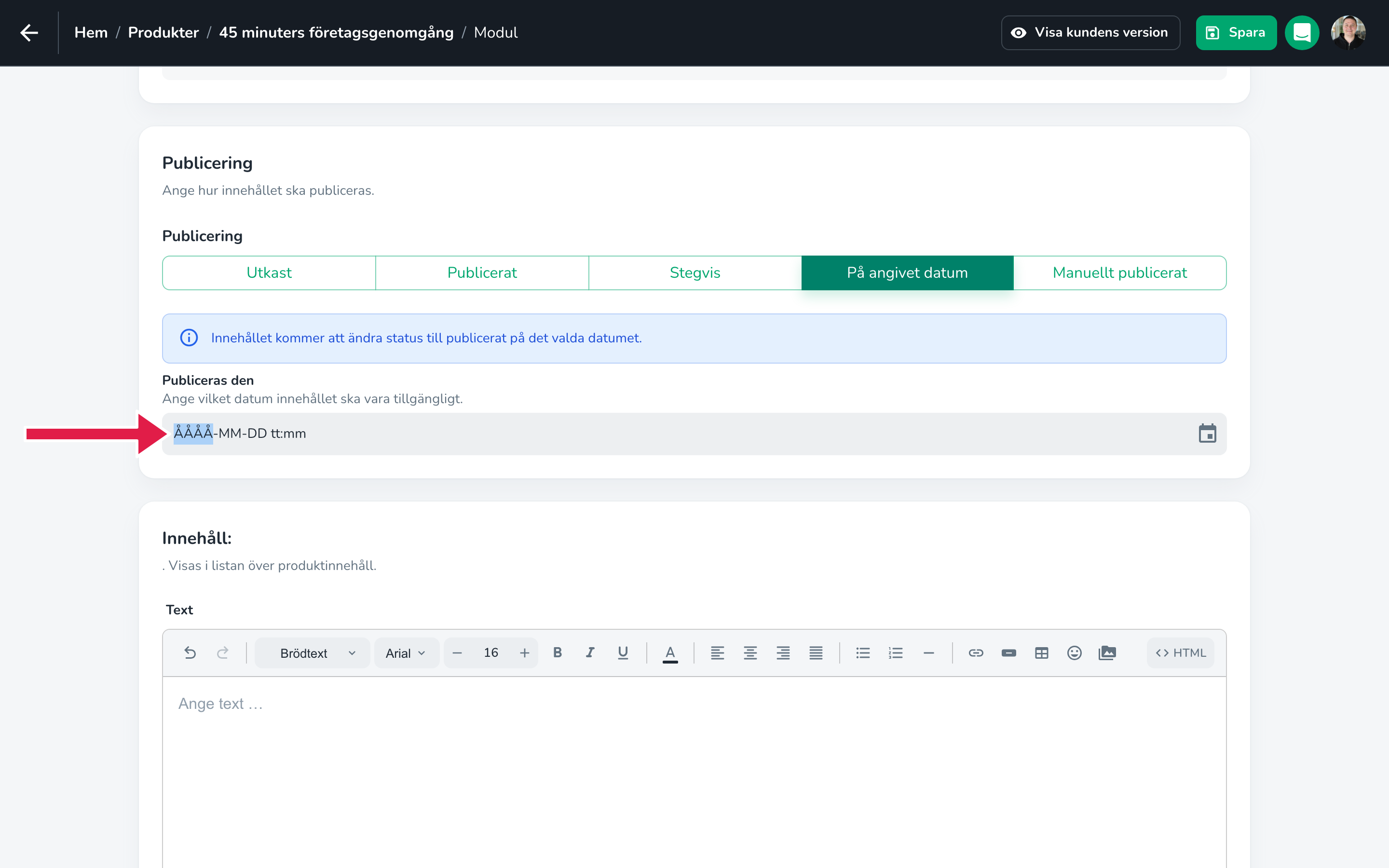This screenshot has height=868, width=1389.
Task: Align text to the left
Action: [x=718, y=653]
